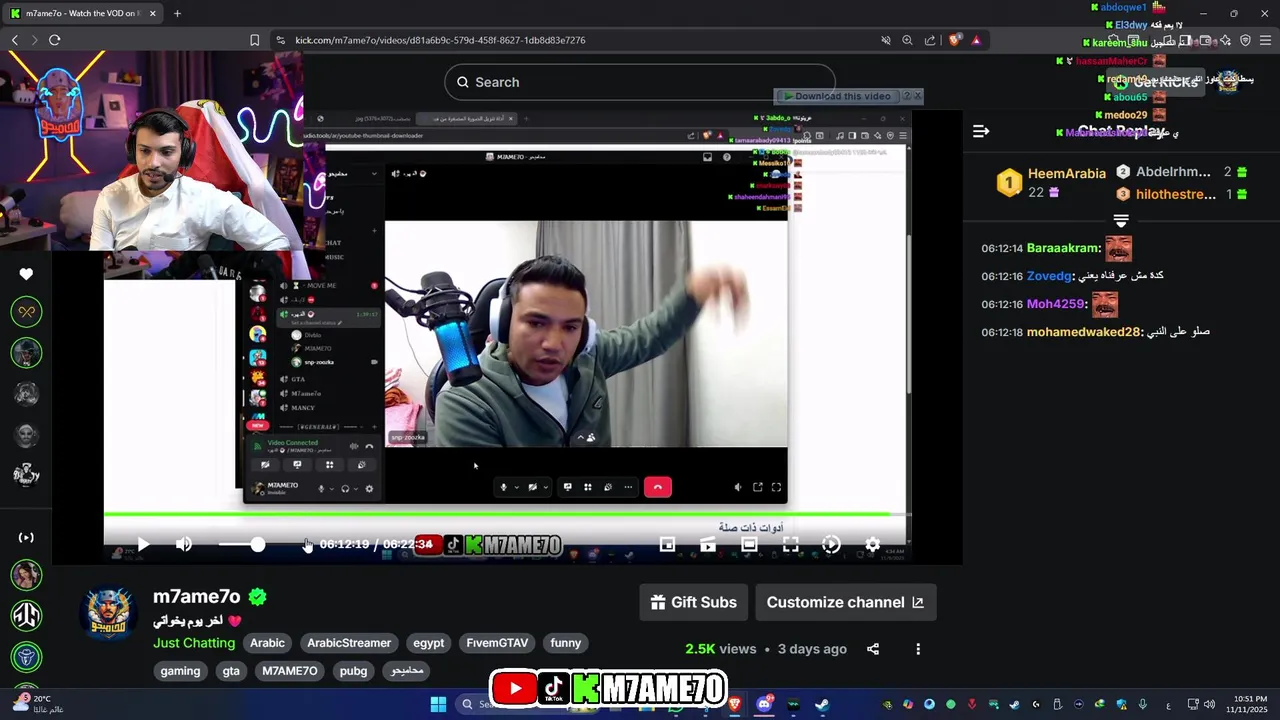Open a new browser tab
The height and width of the screenshot is (720, 1280).
pos(177,13)
